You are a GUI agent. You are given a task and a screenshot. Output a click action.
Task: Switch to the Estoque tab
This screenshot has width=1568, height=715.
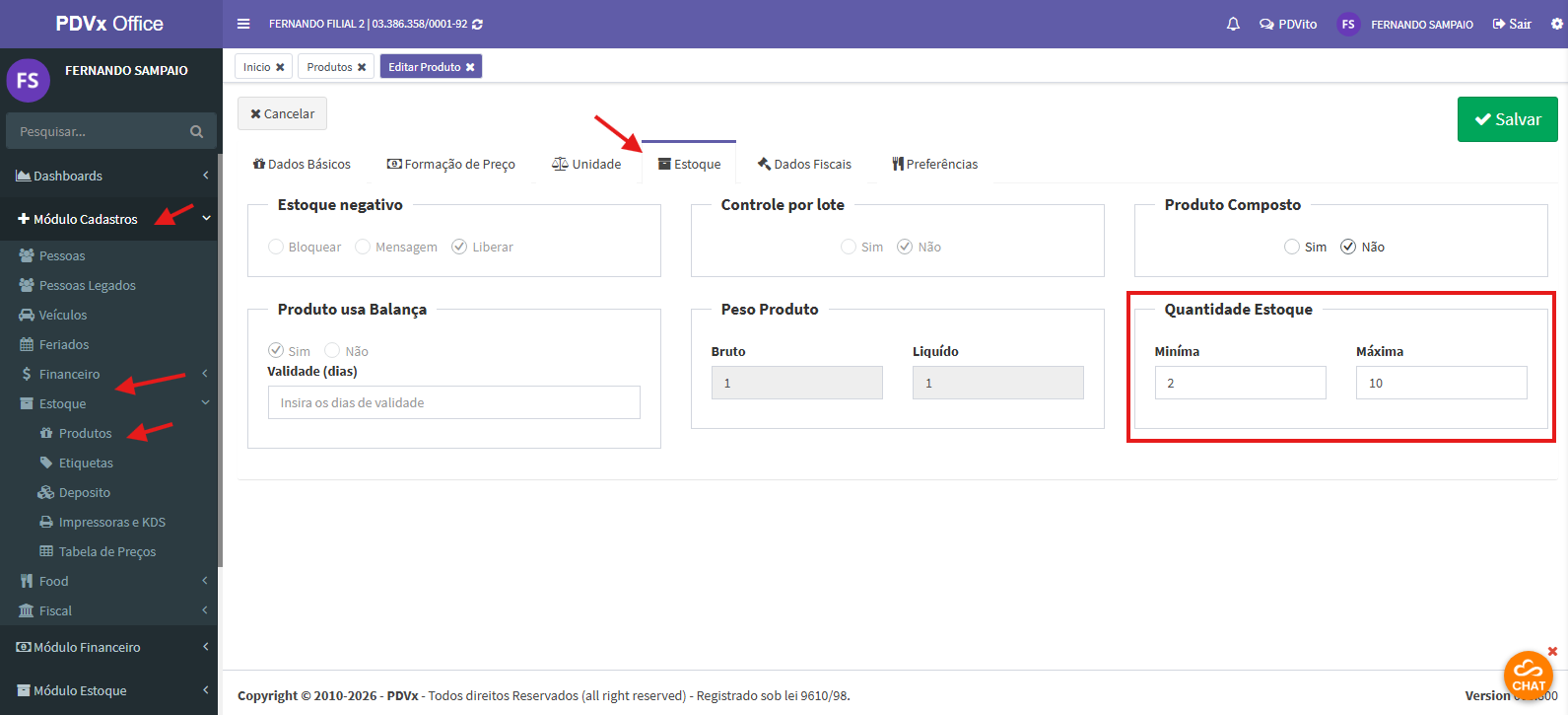coord(689,164)
